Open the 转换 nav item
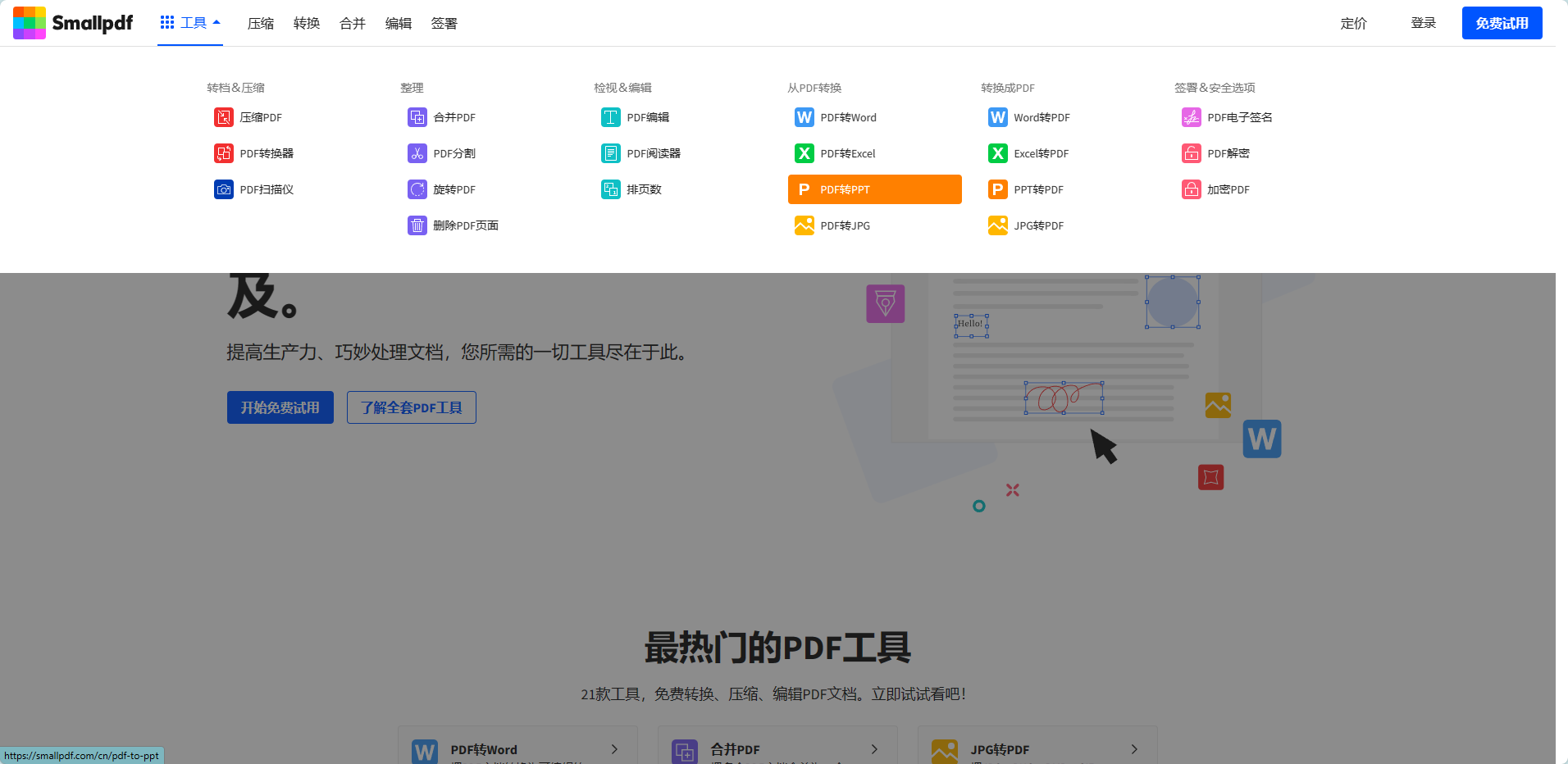Screen dimensions: 1568x764 click(x=307, y=23)
